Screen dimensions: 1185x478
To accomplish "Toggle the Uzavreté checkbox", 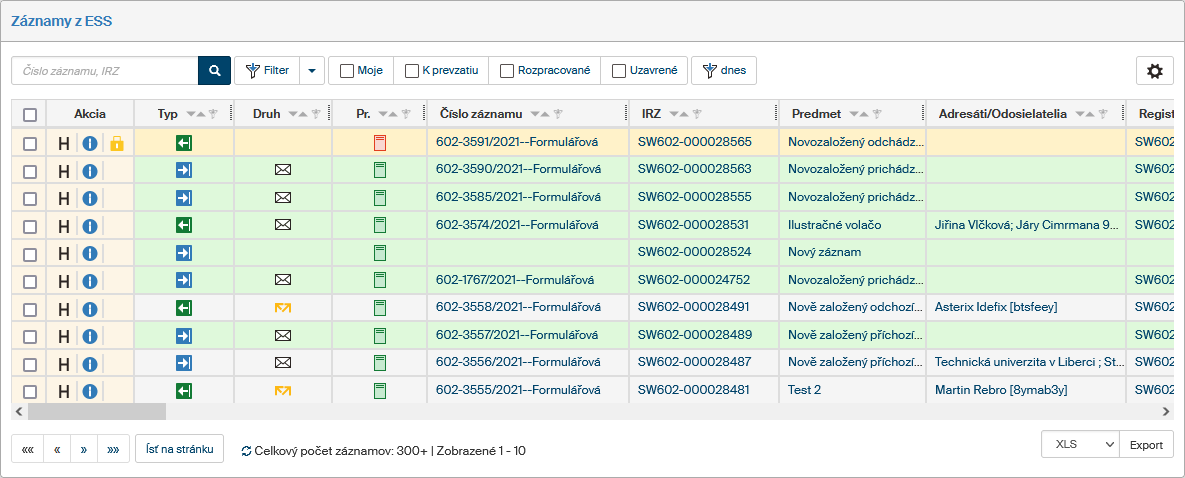I will pyautogui.click(x=619, y=71).
